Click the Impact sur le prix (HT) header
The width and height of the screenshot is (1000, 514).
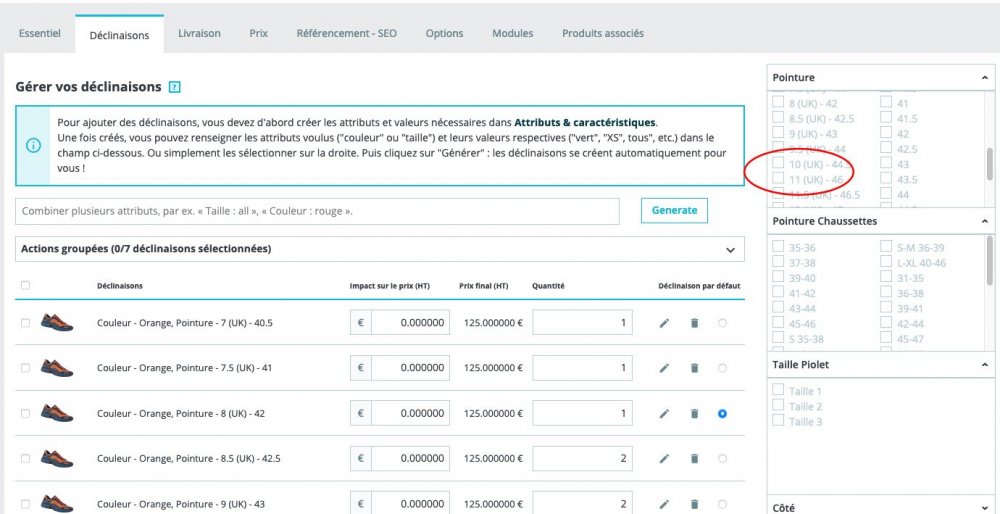390,286
